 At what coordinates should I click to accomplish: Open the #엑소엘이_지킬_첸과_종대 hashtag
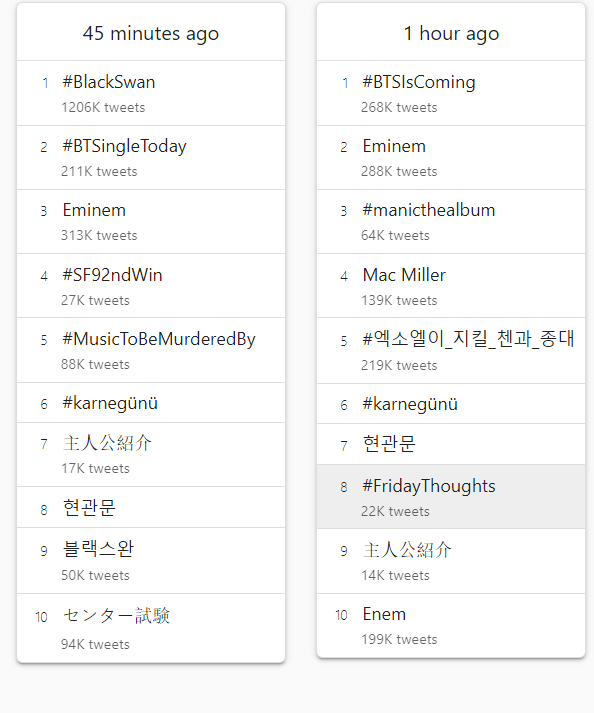pyautogui.click(x=451, y=351)
